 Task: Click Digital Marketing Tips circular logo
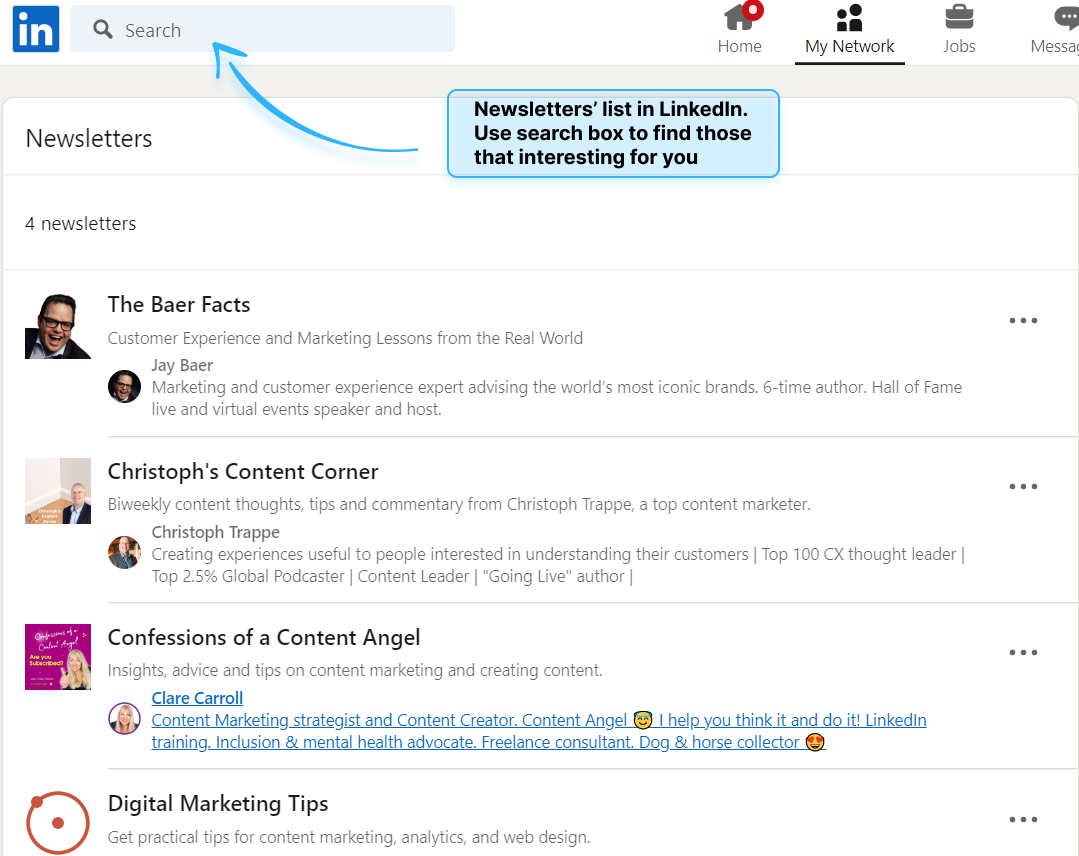click(58, 822)
